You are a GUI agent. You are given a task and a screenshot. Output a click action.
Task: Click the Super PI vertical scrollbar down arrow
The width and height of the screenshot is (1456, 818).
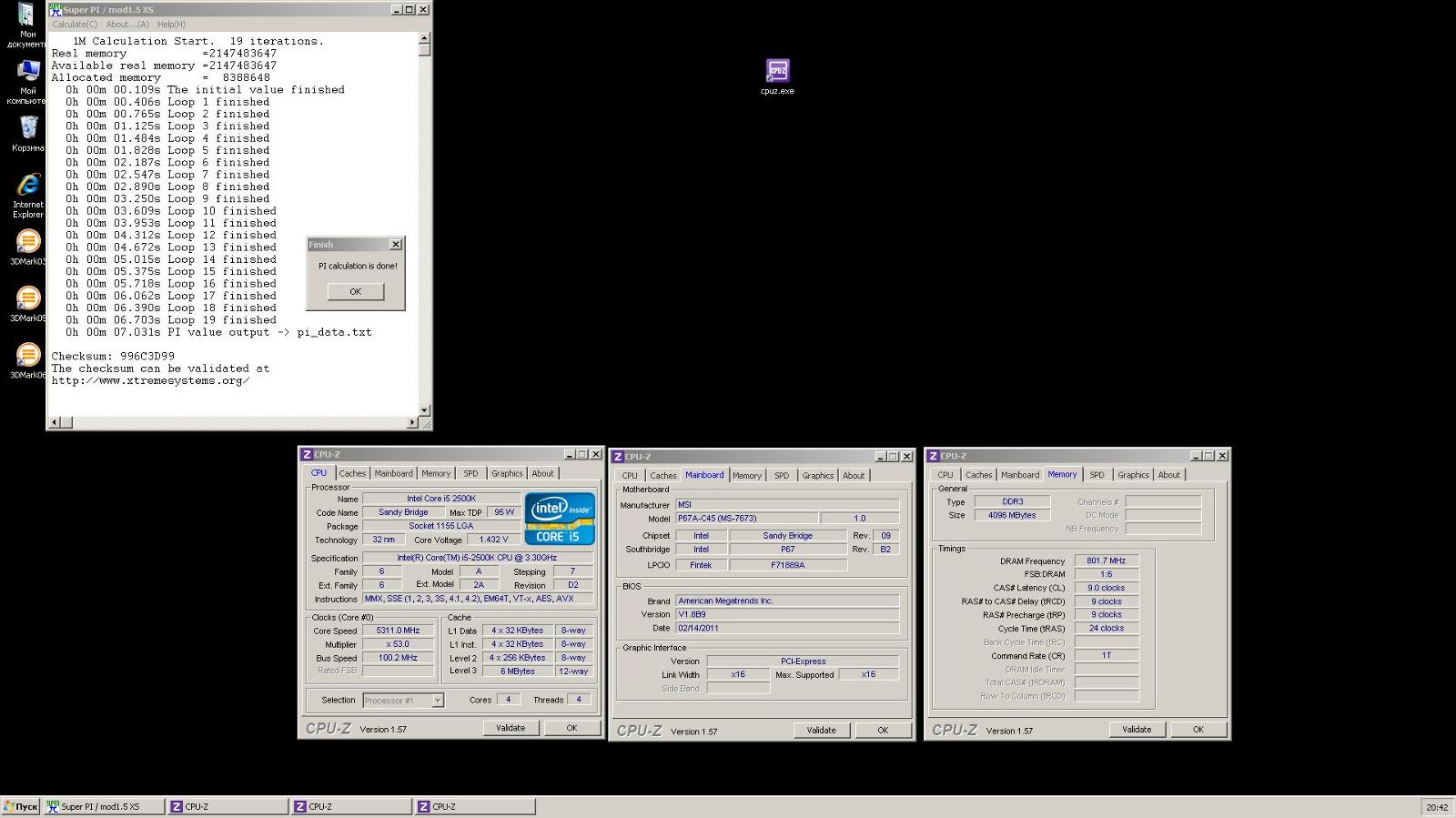point(424,410)
